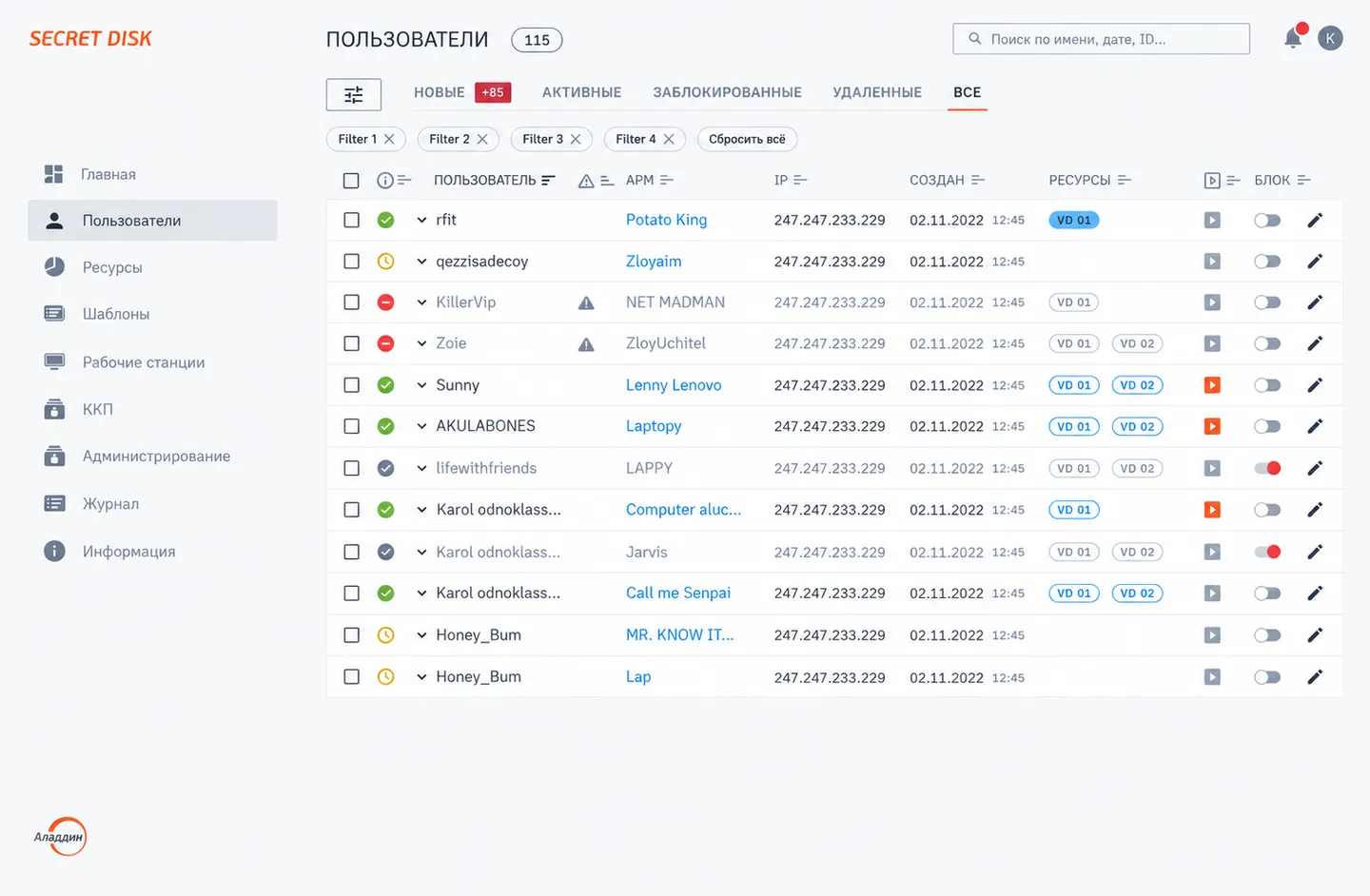Image resolution: width=1370 pixels, height=896 pixels.
Task: Edit the Sunny user row
Action: point(1315,385)
